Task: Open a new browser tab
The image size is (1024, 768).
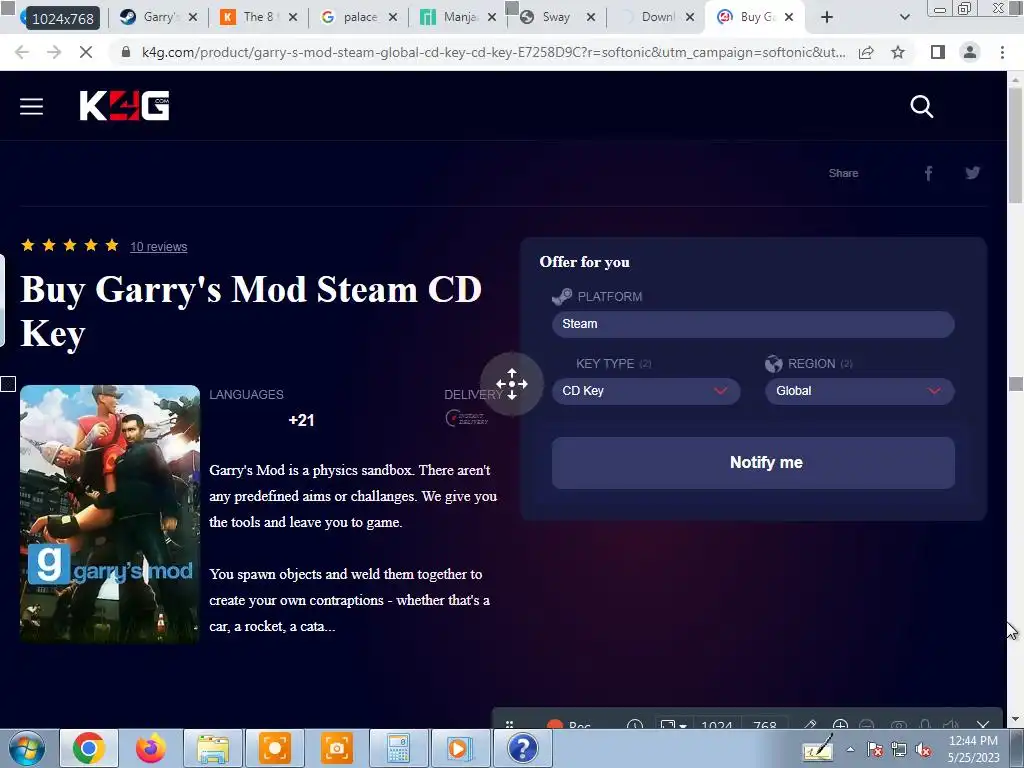Action: [x=827, y=17]
